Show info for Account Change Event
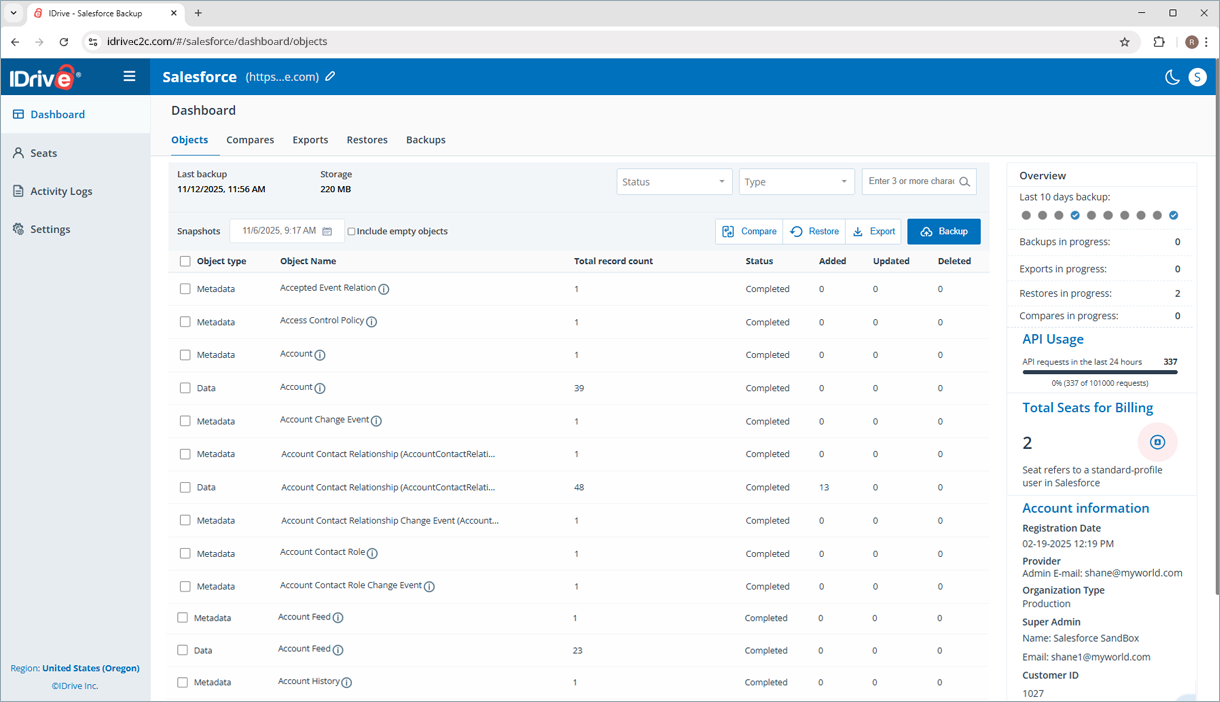The height and width of the screenshot is (702, 1220). click(x=377, y=421)
